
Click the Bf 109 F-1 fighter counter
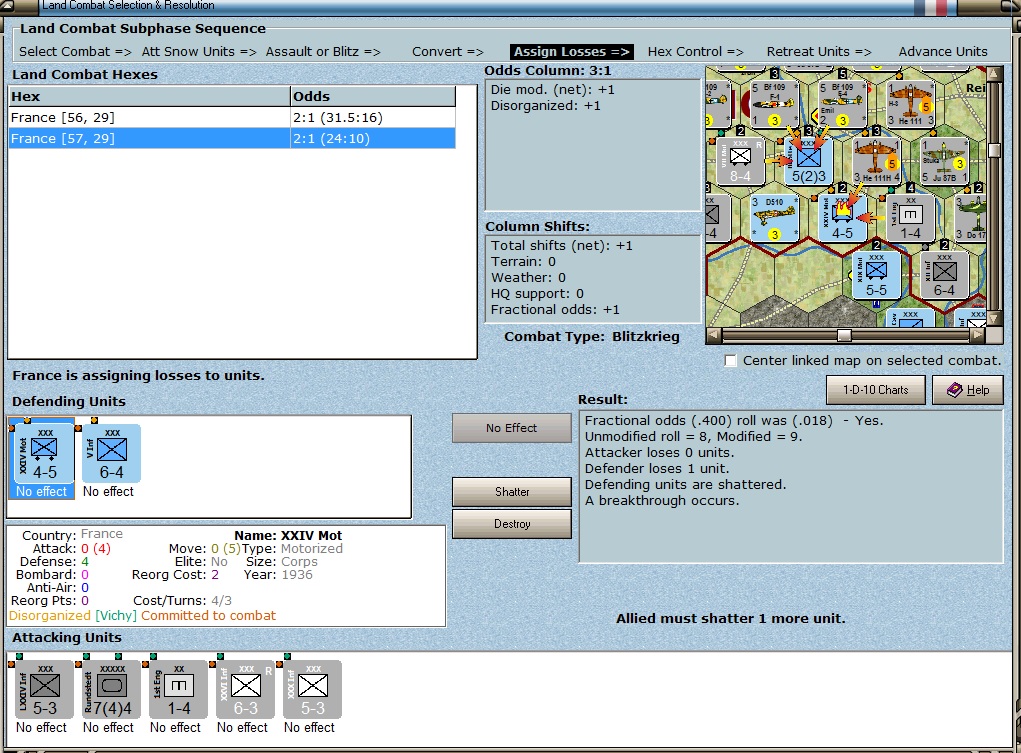pyautogui.click(x=774, y=103)
